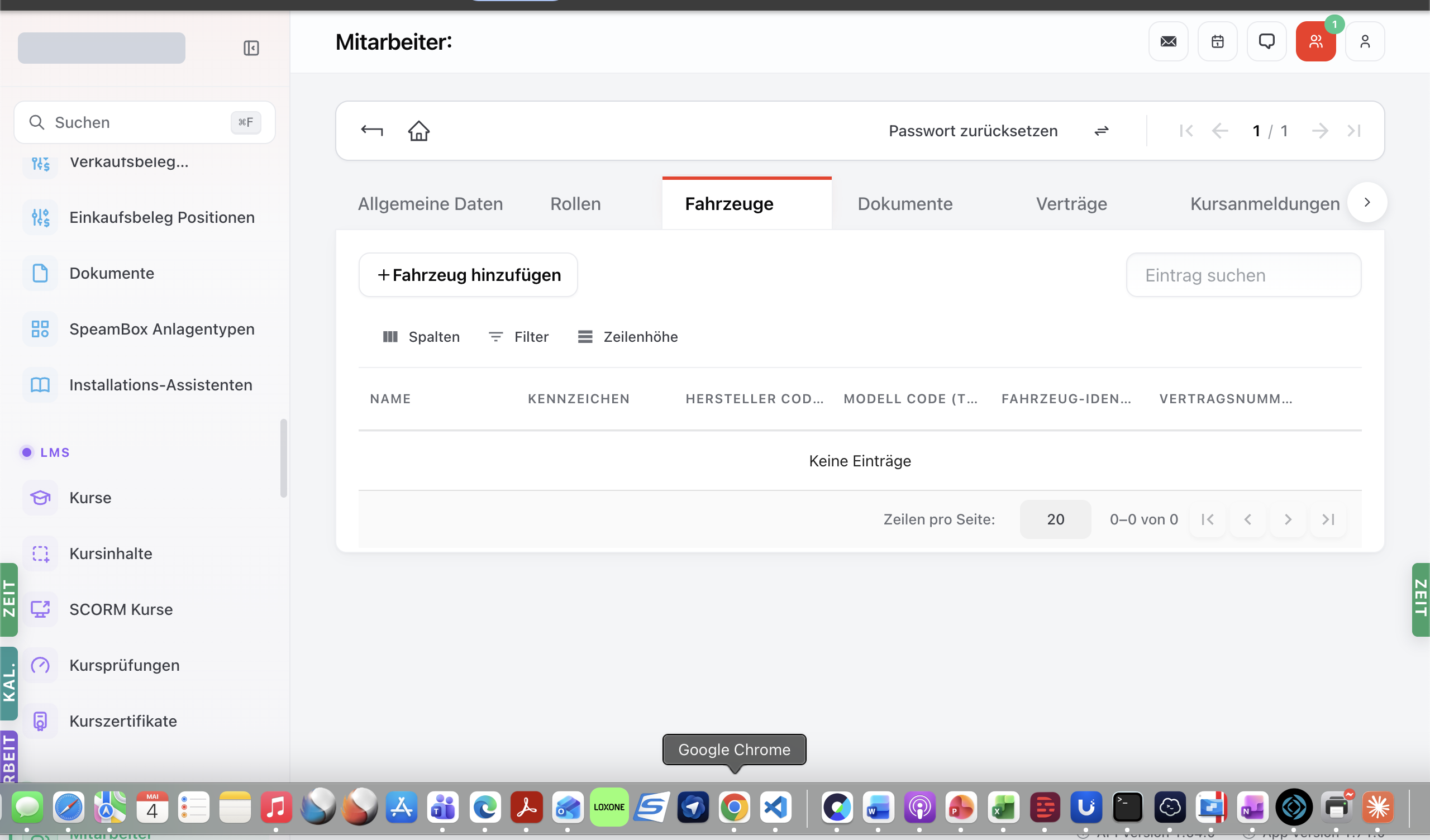This screenshot has height=840, width=1430.
Task: Open Installations-Assistenten in sidebar
Action: [145, 385]
